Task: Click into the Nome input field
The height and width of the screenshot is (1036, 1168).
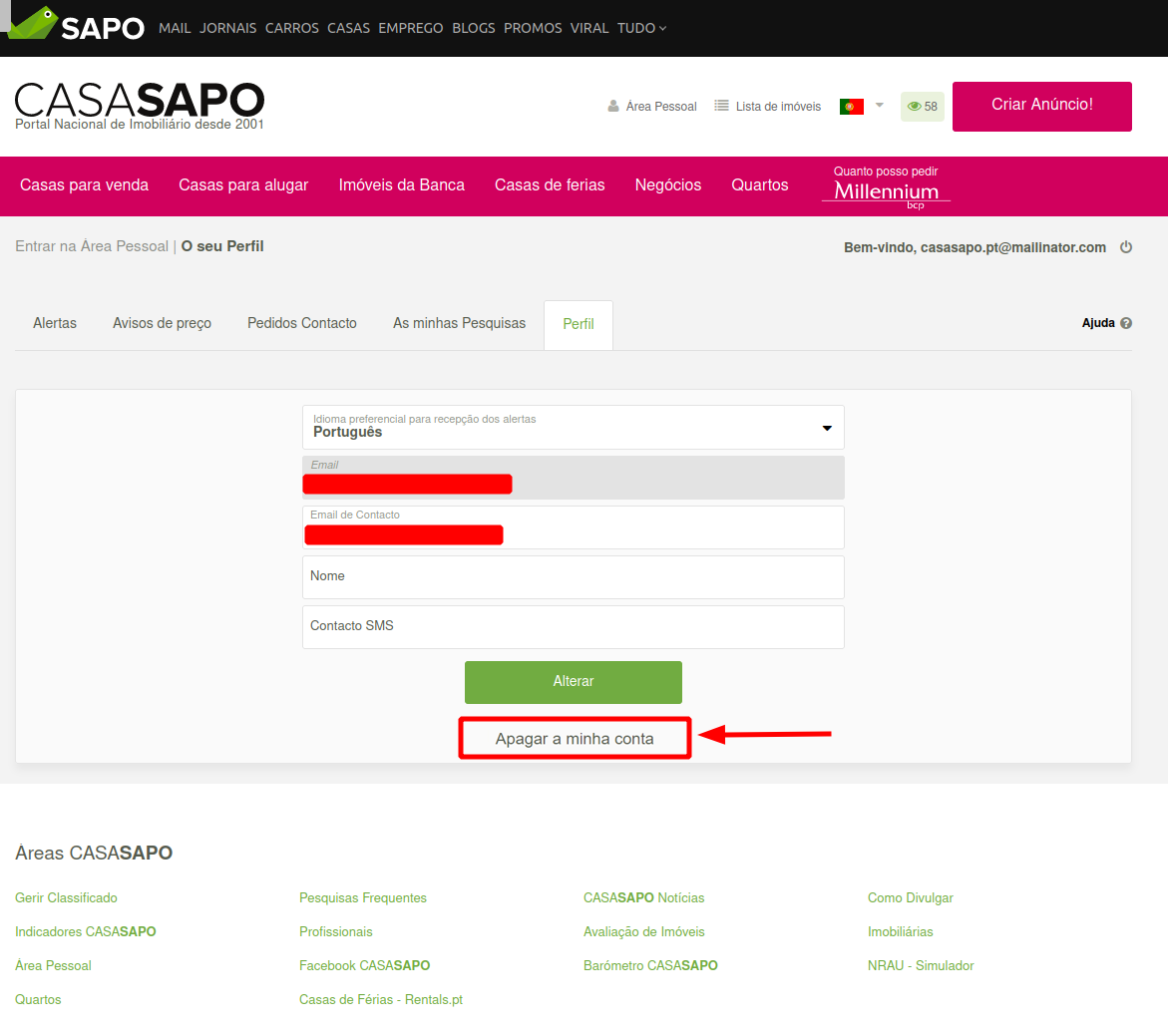Action: (x=573, y=577)
